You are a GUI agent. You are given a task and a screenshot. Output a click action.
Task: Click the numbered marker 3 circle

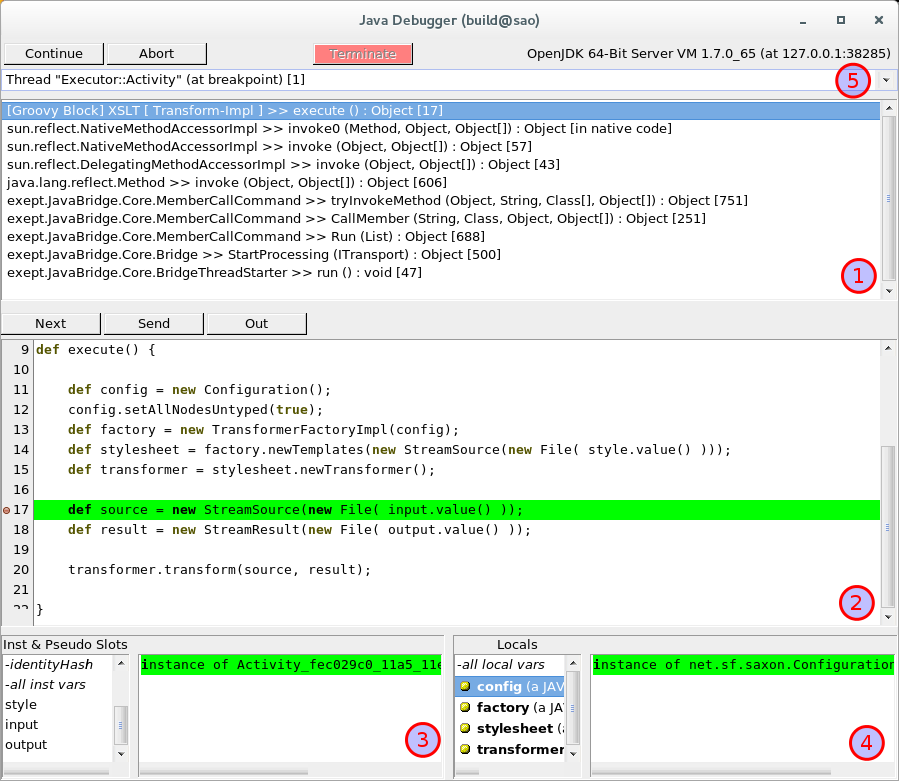[x=423, y=741]
